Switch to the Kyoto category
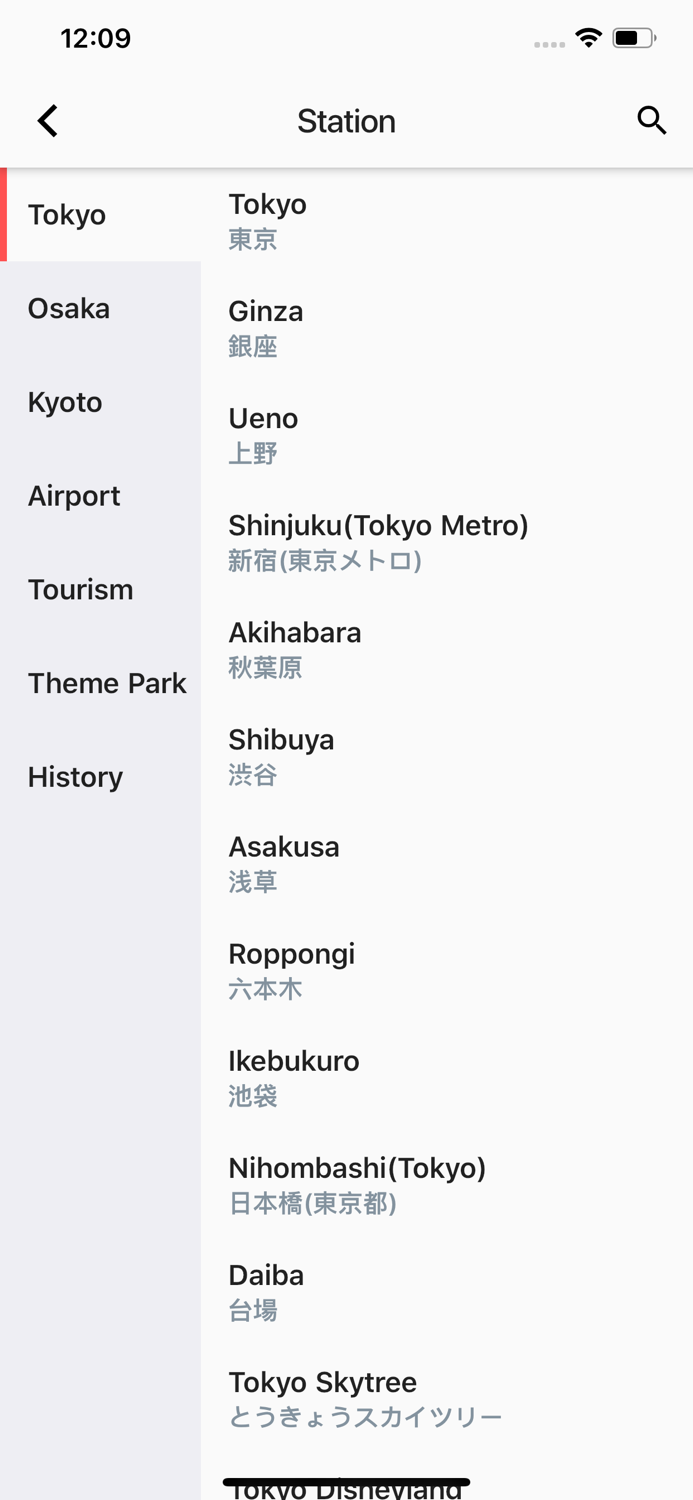Viewport: 693px width, 1500px height. (65, 402)
